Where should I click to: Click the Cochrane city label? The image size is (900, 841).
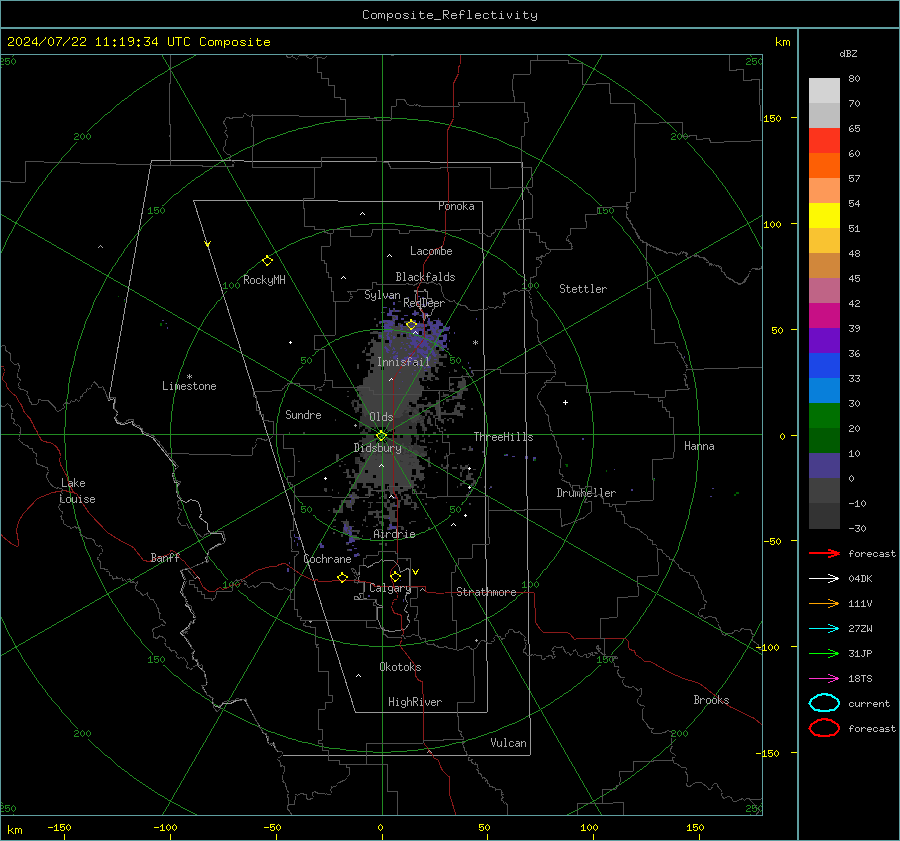(327, 559)
